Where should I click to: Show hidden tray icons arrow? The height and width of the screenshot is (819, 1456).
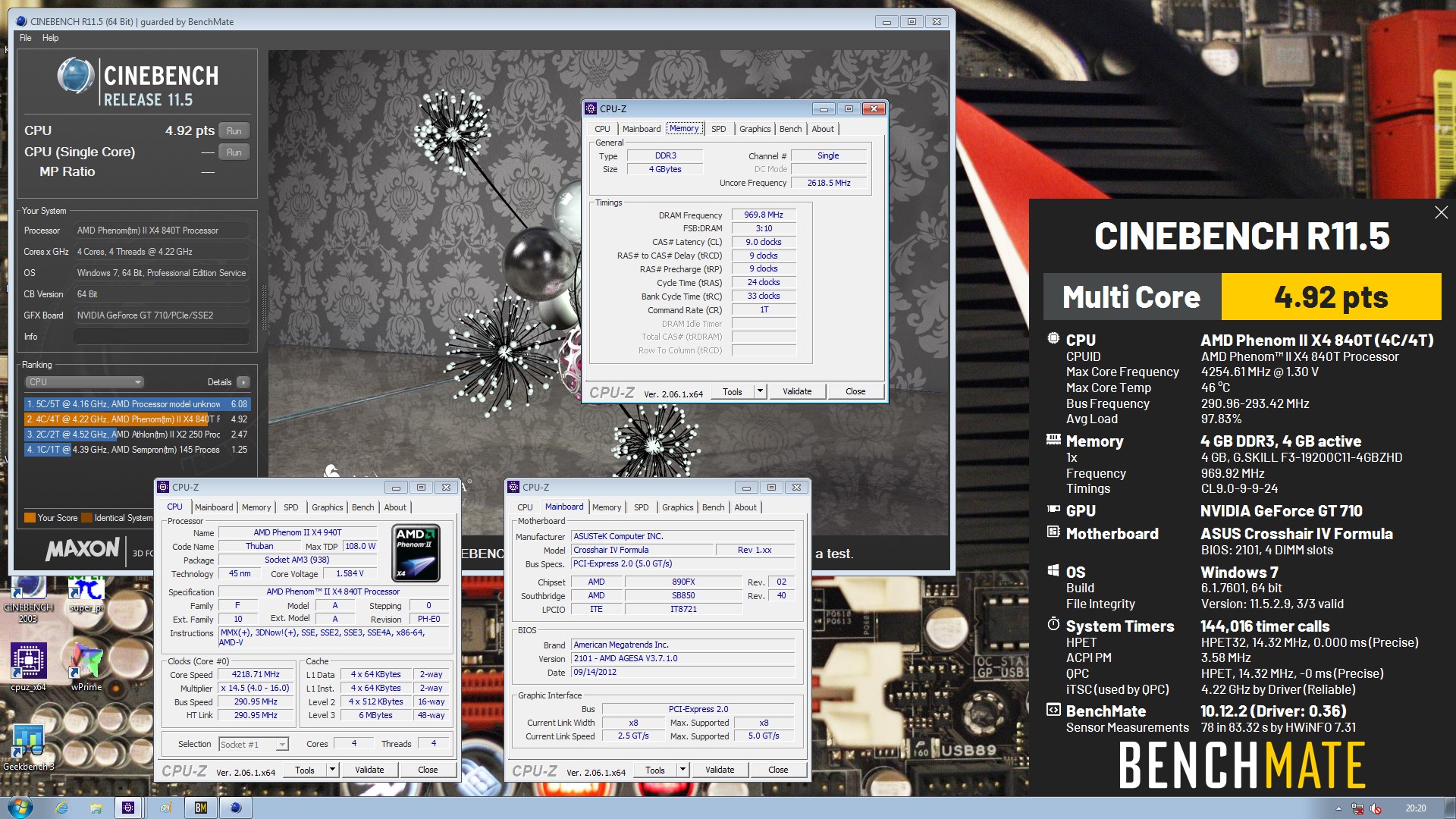pos(1338,808)
